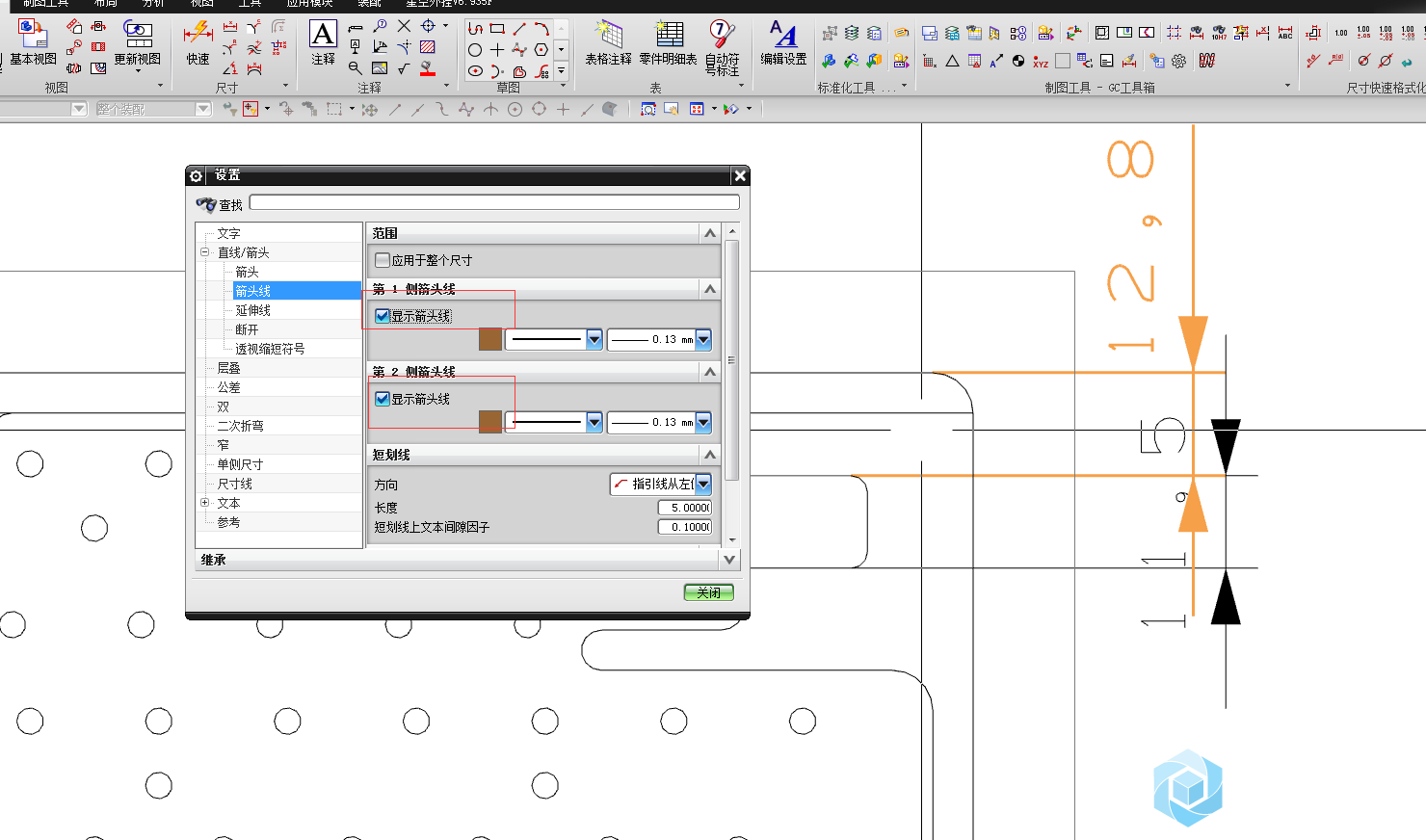The height and width of the screenshot is (840, 1426).
Task: Click the triangle symbol icon in GC toolbox
Action: click(952, 62)
